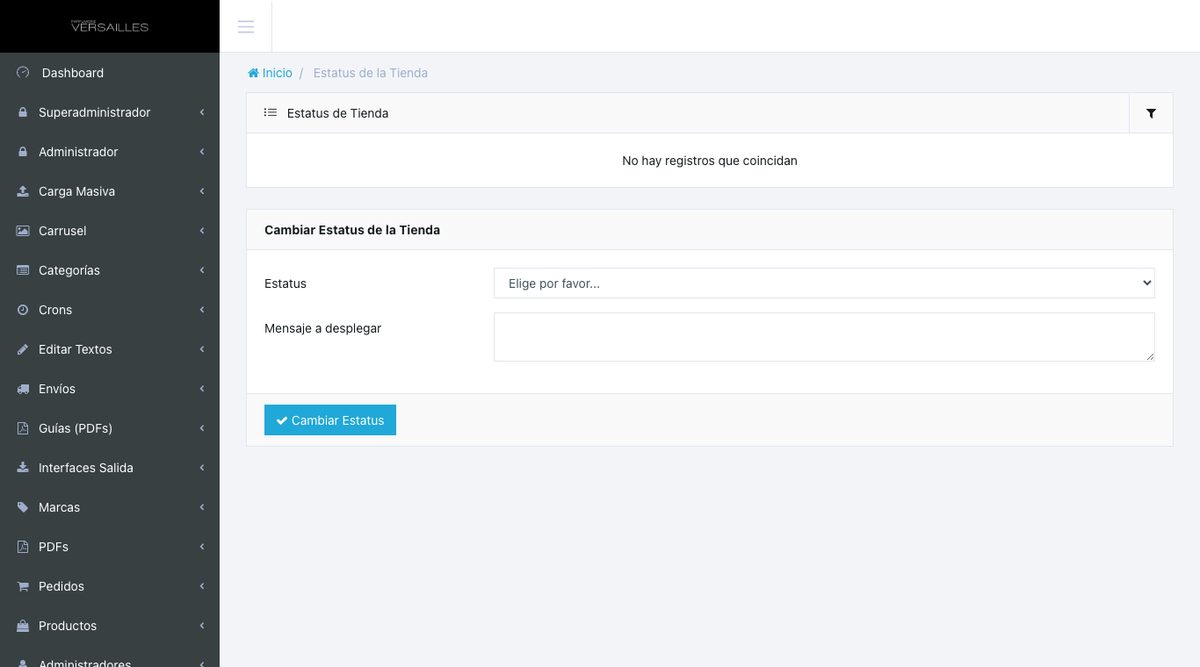This screenshot has height=667, width=1200.
Task: Open the Crons sidebar menu
Action: (x=110, y=310)
